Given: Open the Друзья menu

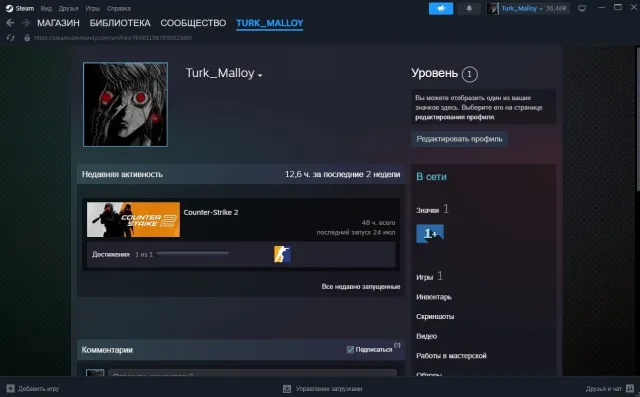Looking at the screenshot, I should 68,8.
